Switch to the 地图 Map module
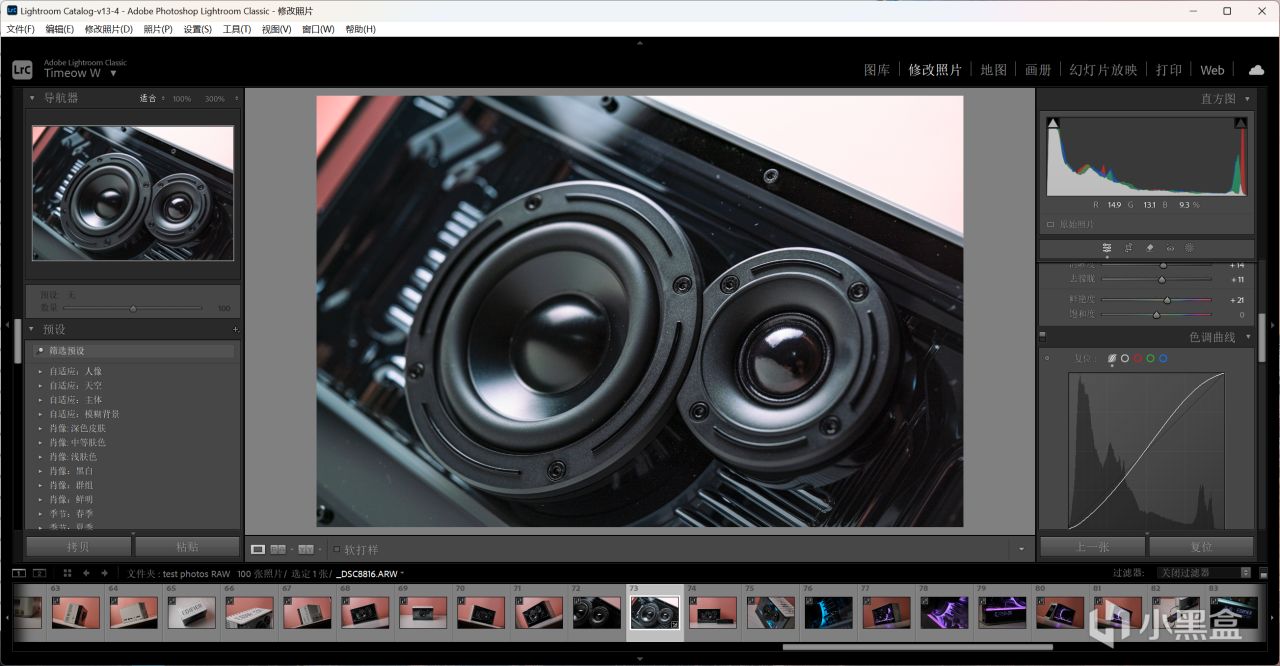Viewport: 1280px width, 666px height. pyautogui.click(x=994, y=70)
